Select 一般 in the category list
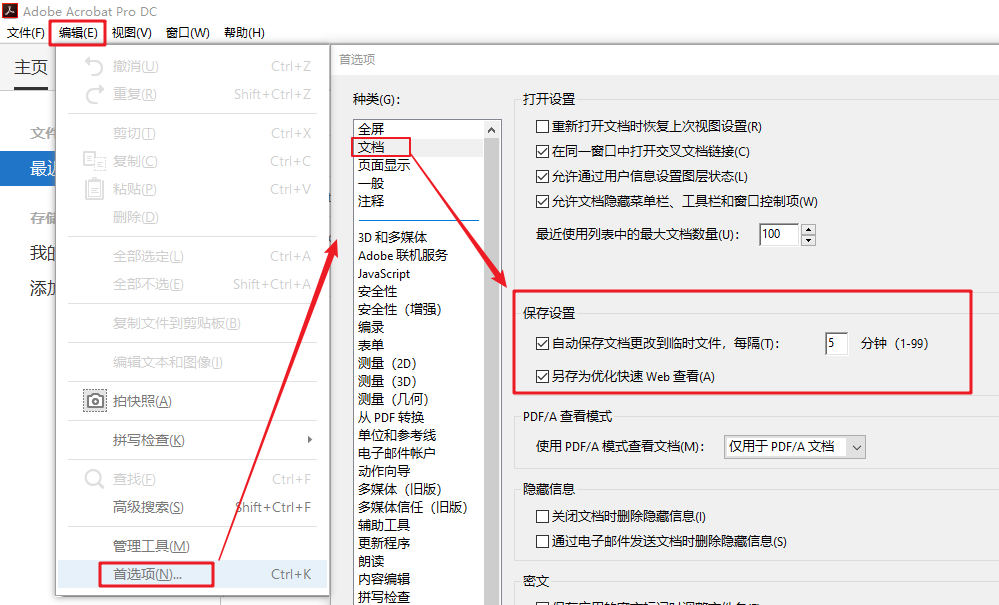 pos(371,183)
